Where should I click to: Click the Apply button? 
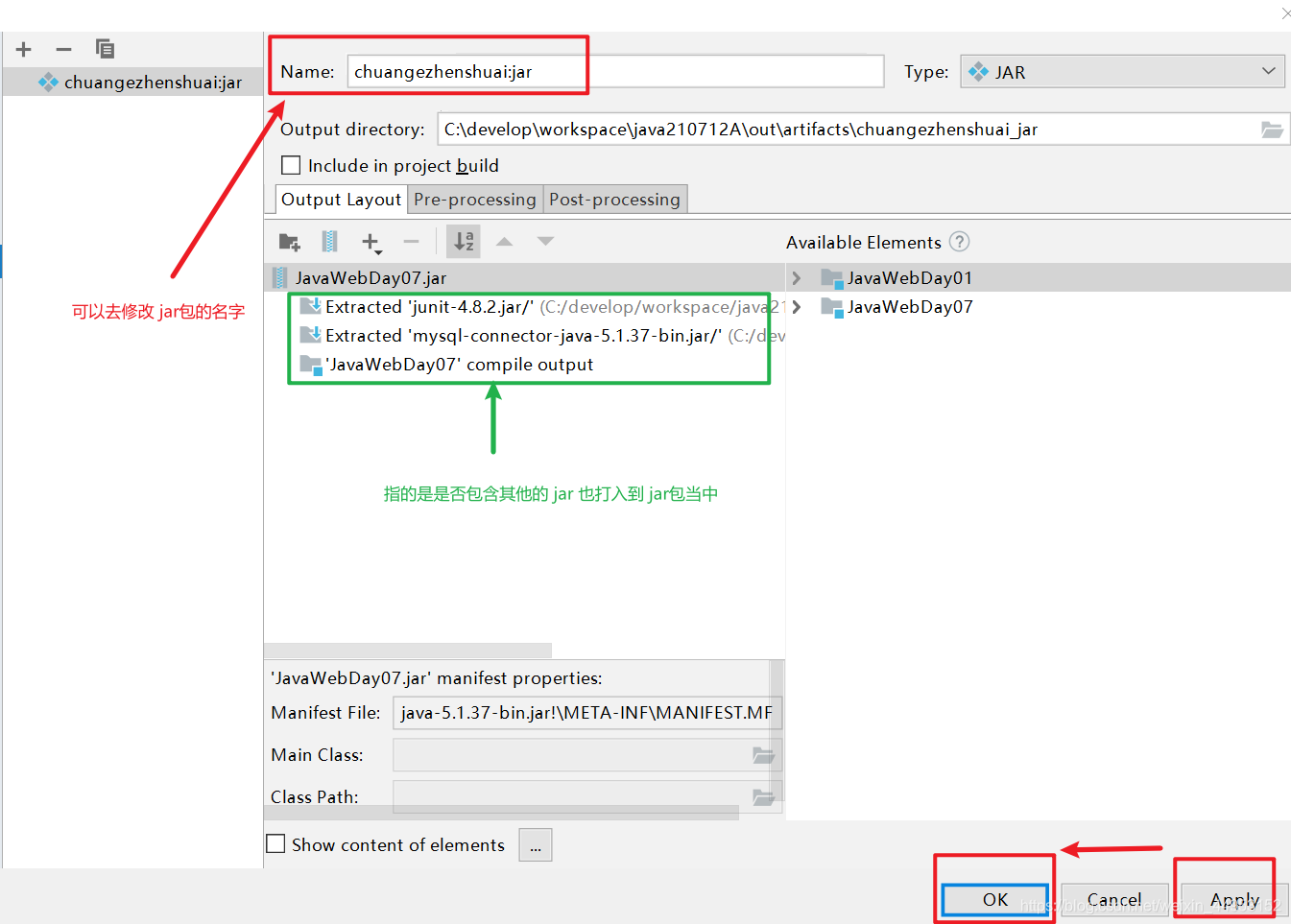(x=1234, y=900)
